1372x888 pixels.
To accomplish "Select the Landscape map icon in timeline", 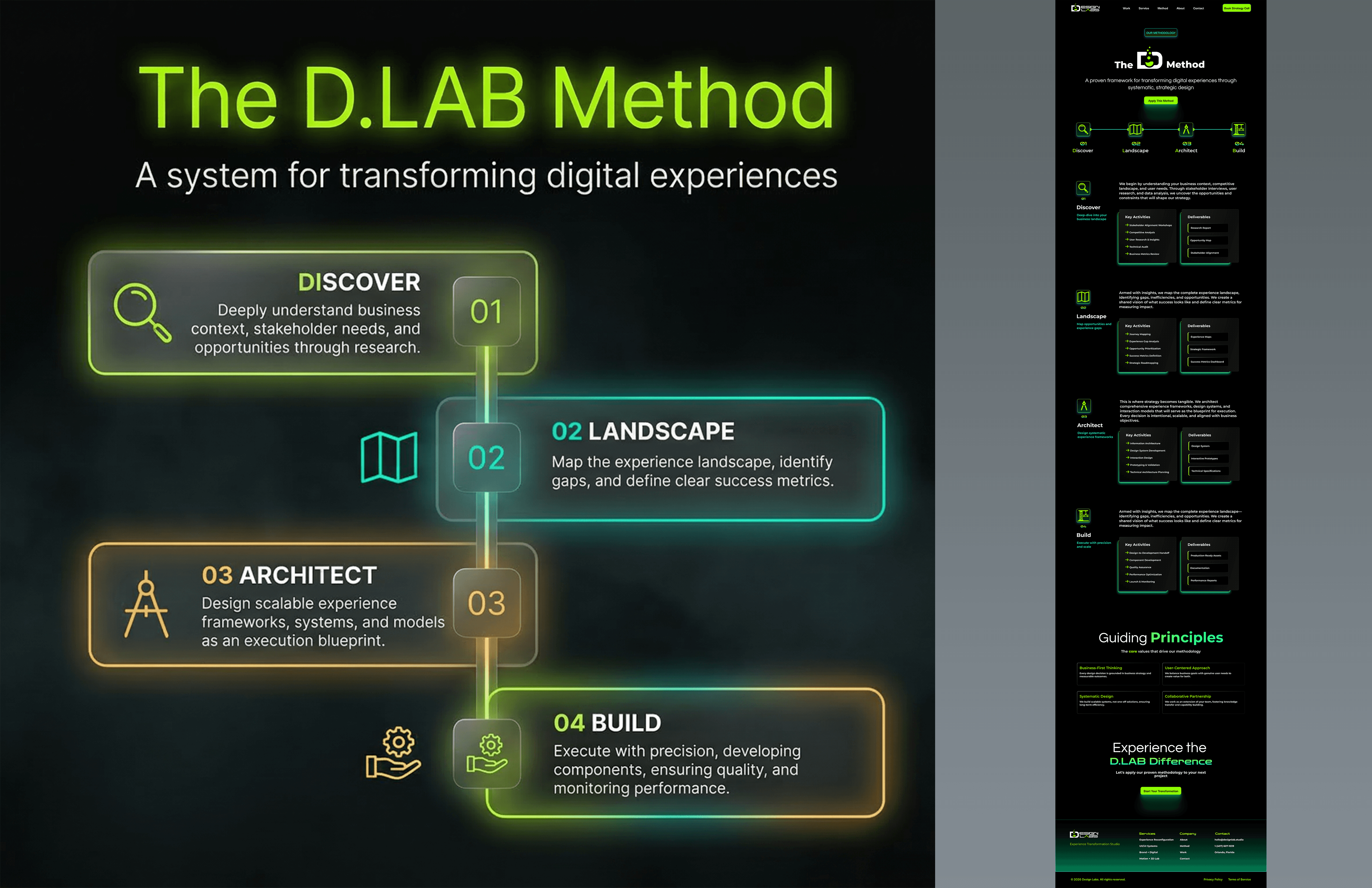I will [1134, 129].
